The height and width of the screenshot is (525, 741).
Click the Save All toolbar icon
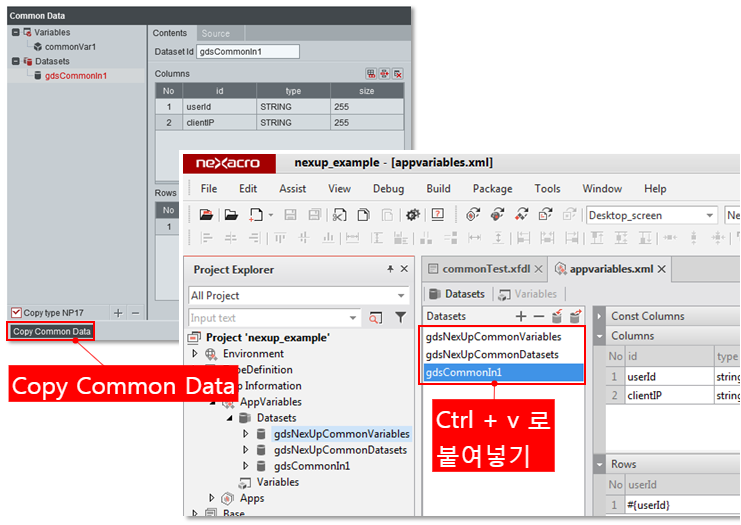pos(315,215)
